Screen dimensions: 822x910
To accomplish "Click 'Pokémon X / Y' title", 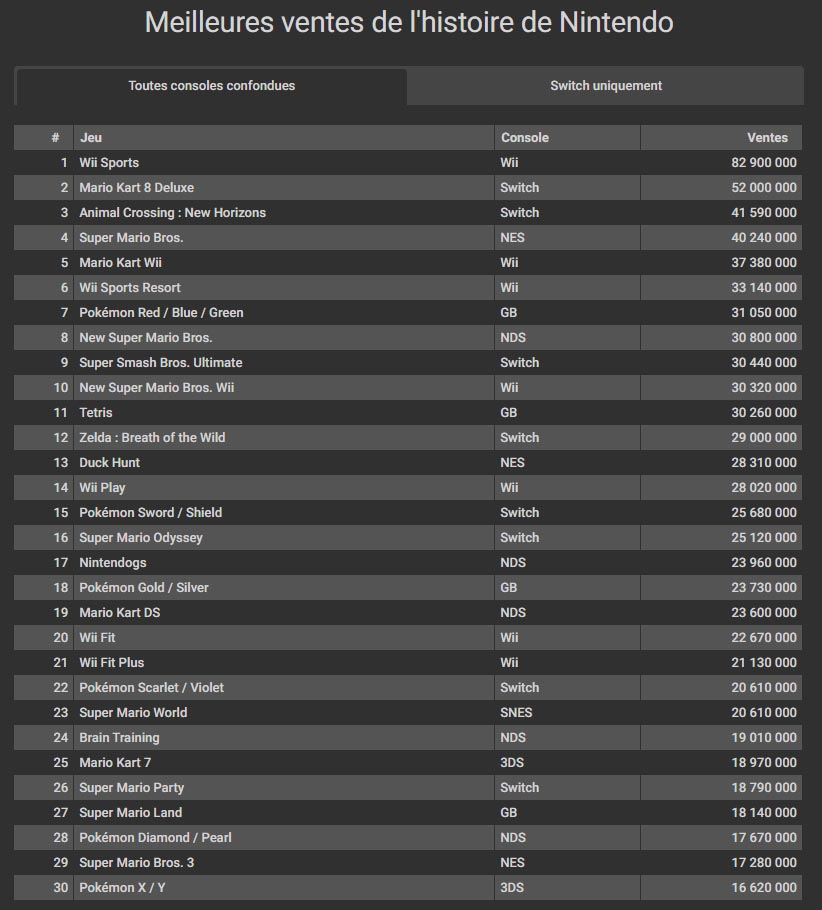I will (122, 886).
